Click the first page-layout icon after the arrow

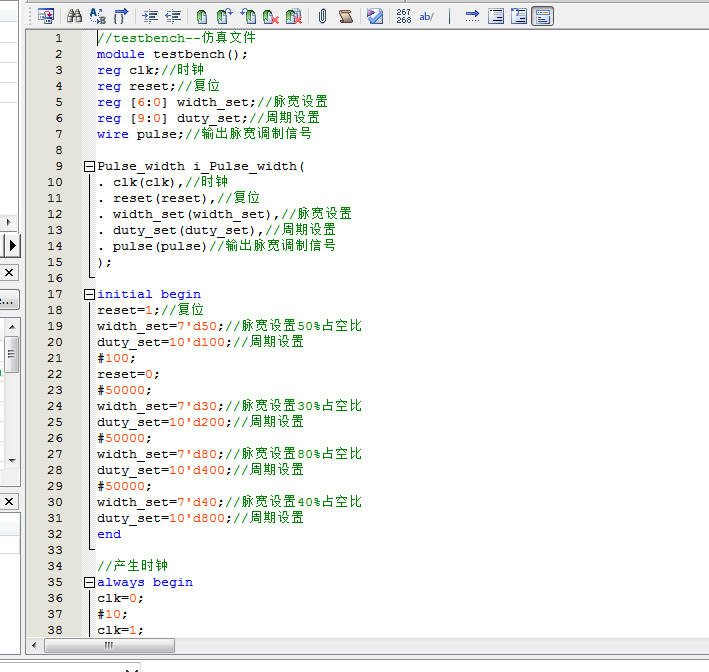(x=496, y=17)
